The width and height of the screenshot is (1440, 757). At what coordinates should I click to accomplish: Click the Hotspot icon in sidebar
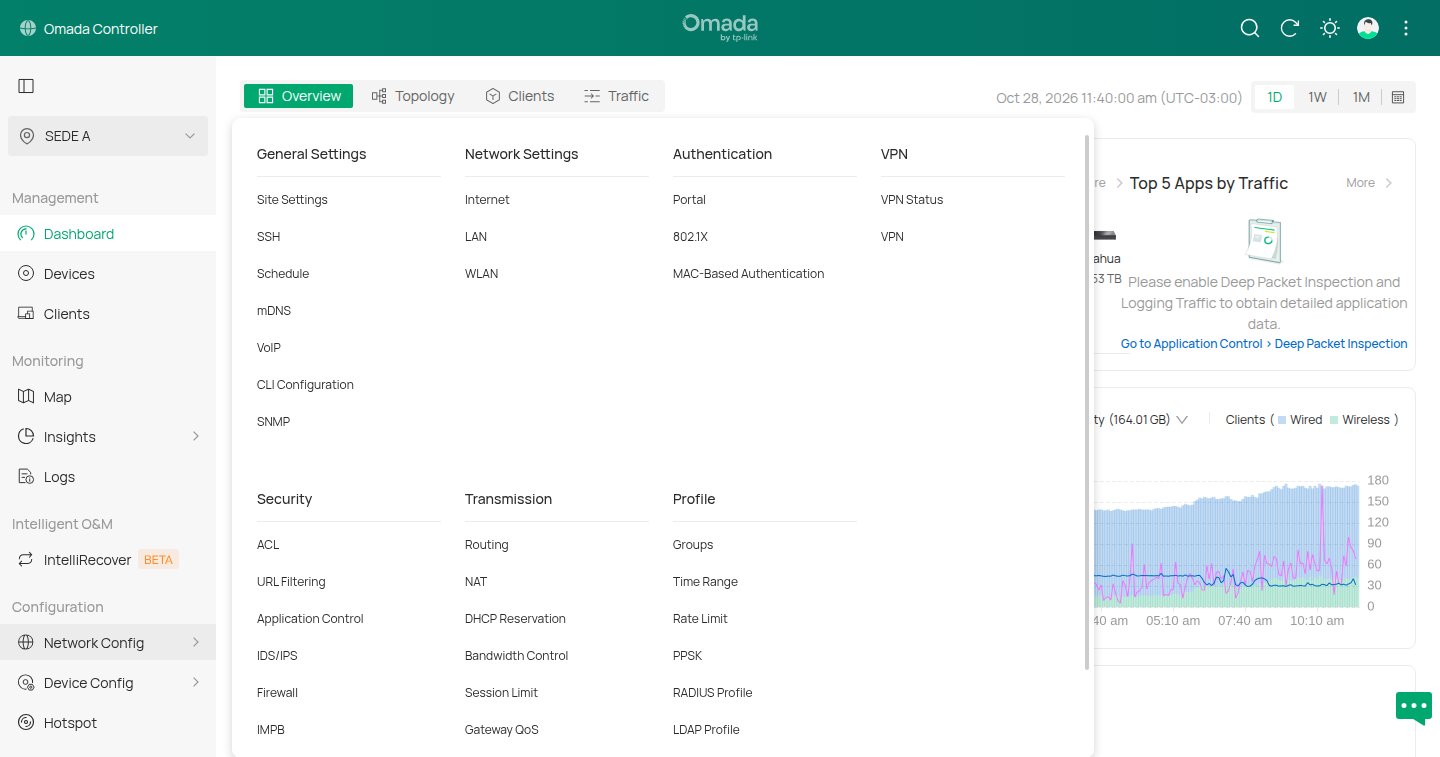26,723
